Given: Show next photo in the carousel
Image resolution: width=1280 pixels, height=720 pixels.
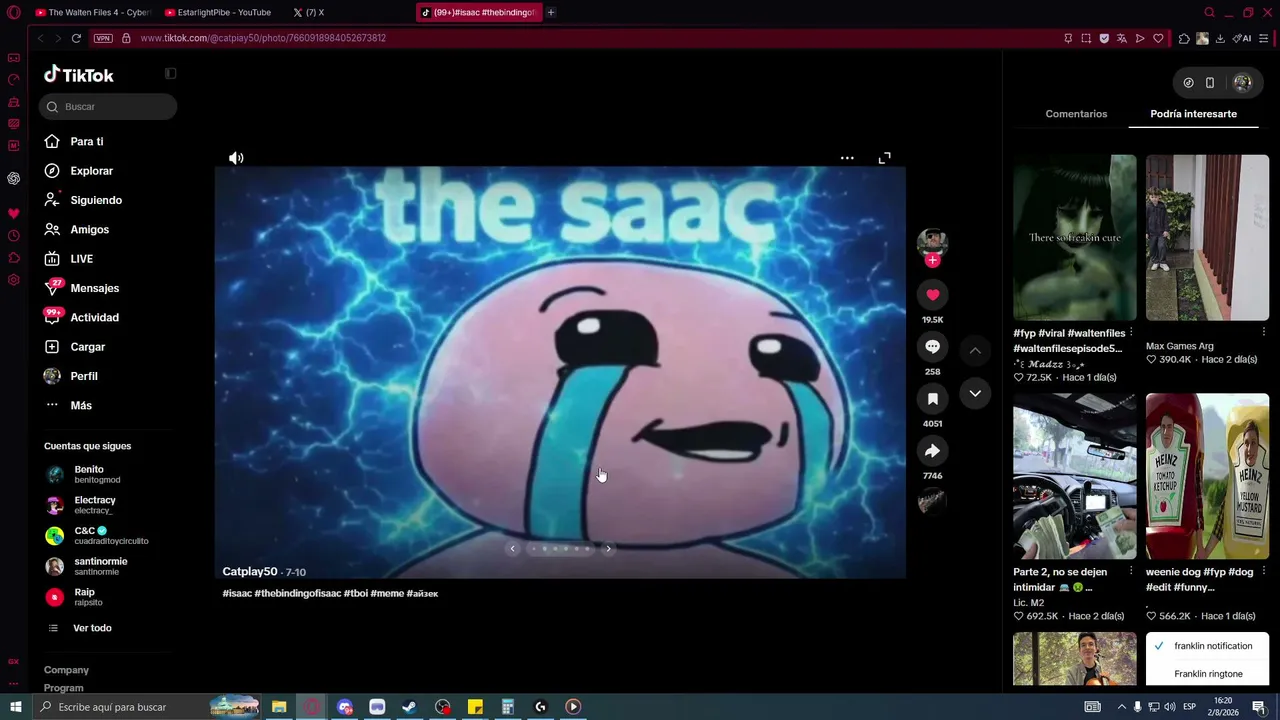Looking at the screenshot, I should click(608, 548).
